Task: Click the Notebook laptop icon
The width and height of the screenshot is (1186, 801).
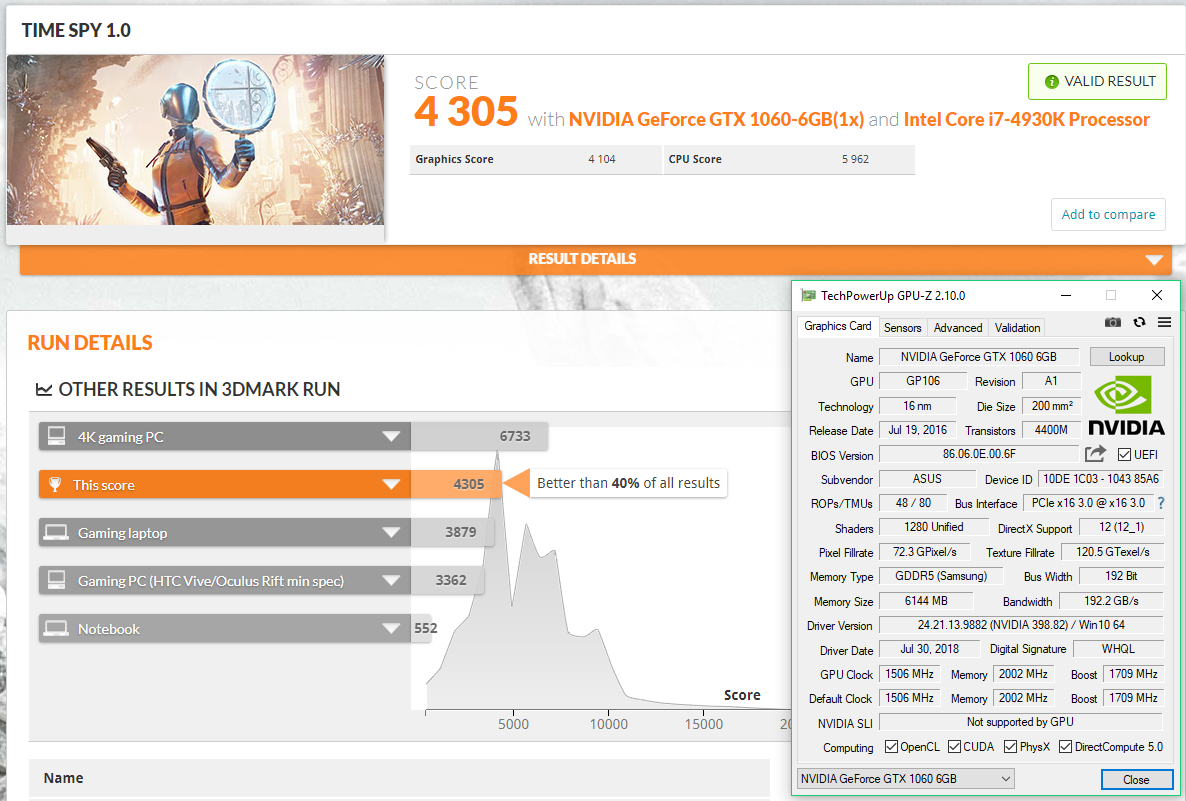Action: [x=56, y=629]
